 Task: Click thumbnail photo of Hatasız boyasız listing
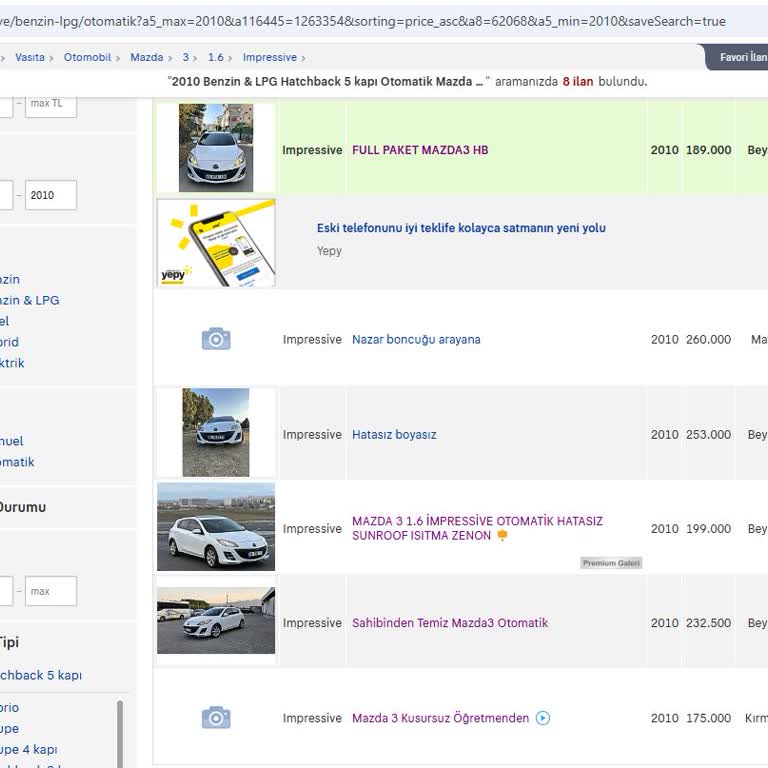coord(216,432)
